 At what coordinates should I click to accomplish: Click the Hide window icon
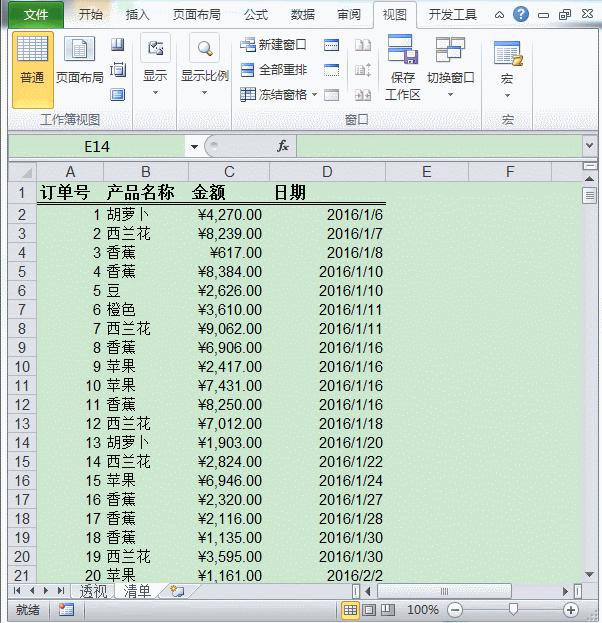pyautogui.click(x=331, y=70)
